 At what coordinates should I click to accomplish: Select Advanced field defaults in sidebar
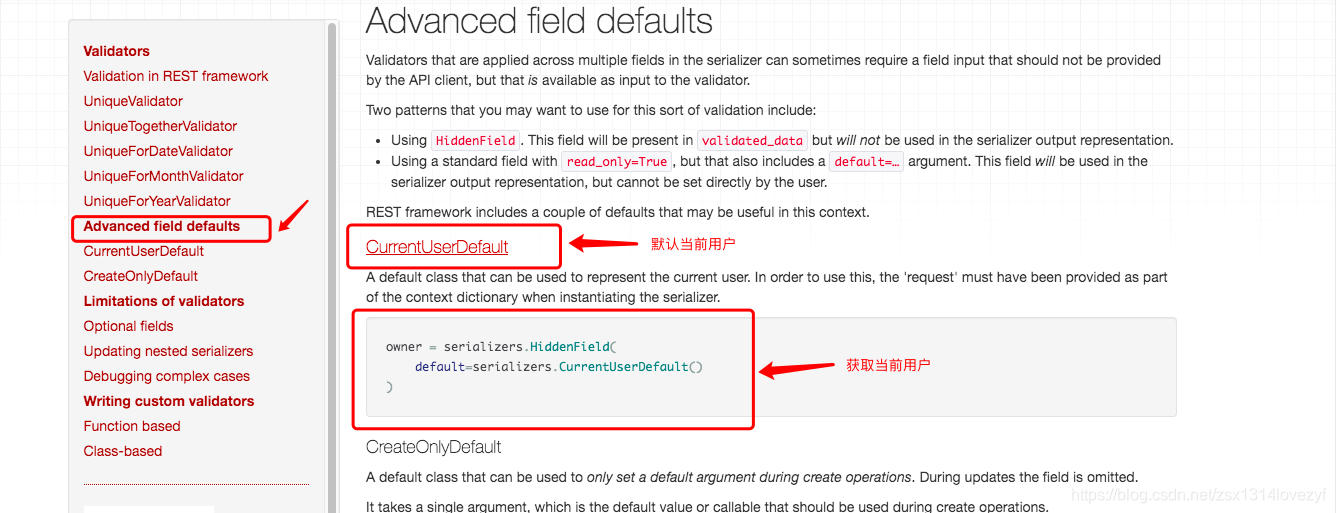(162, 226)
